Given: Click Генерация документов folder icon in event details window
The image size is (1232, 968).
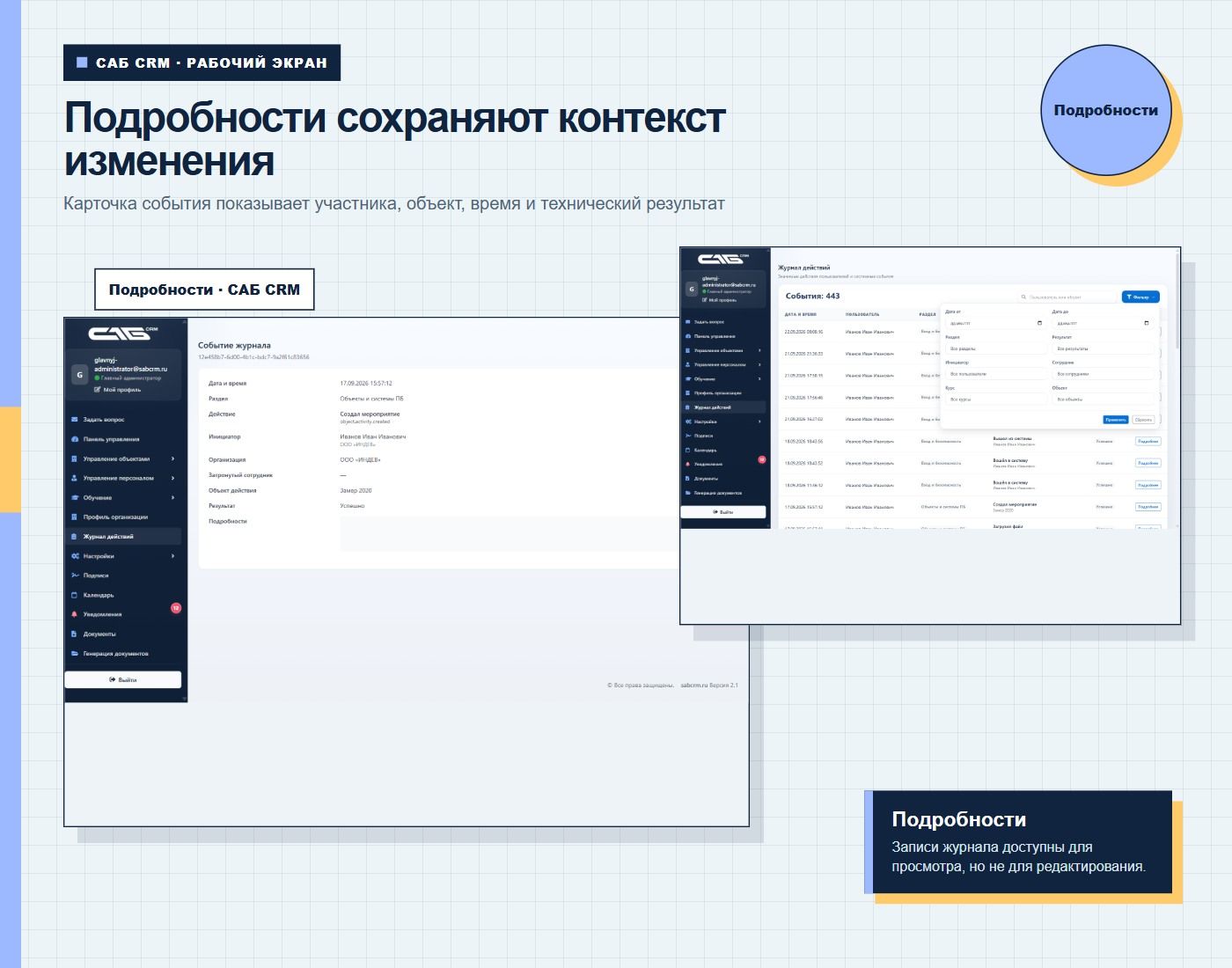Looking at the screenshot, I should [x=75, y=653].
